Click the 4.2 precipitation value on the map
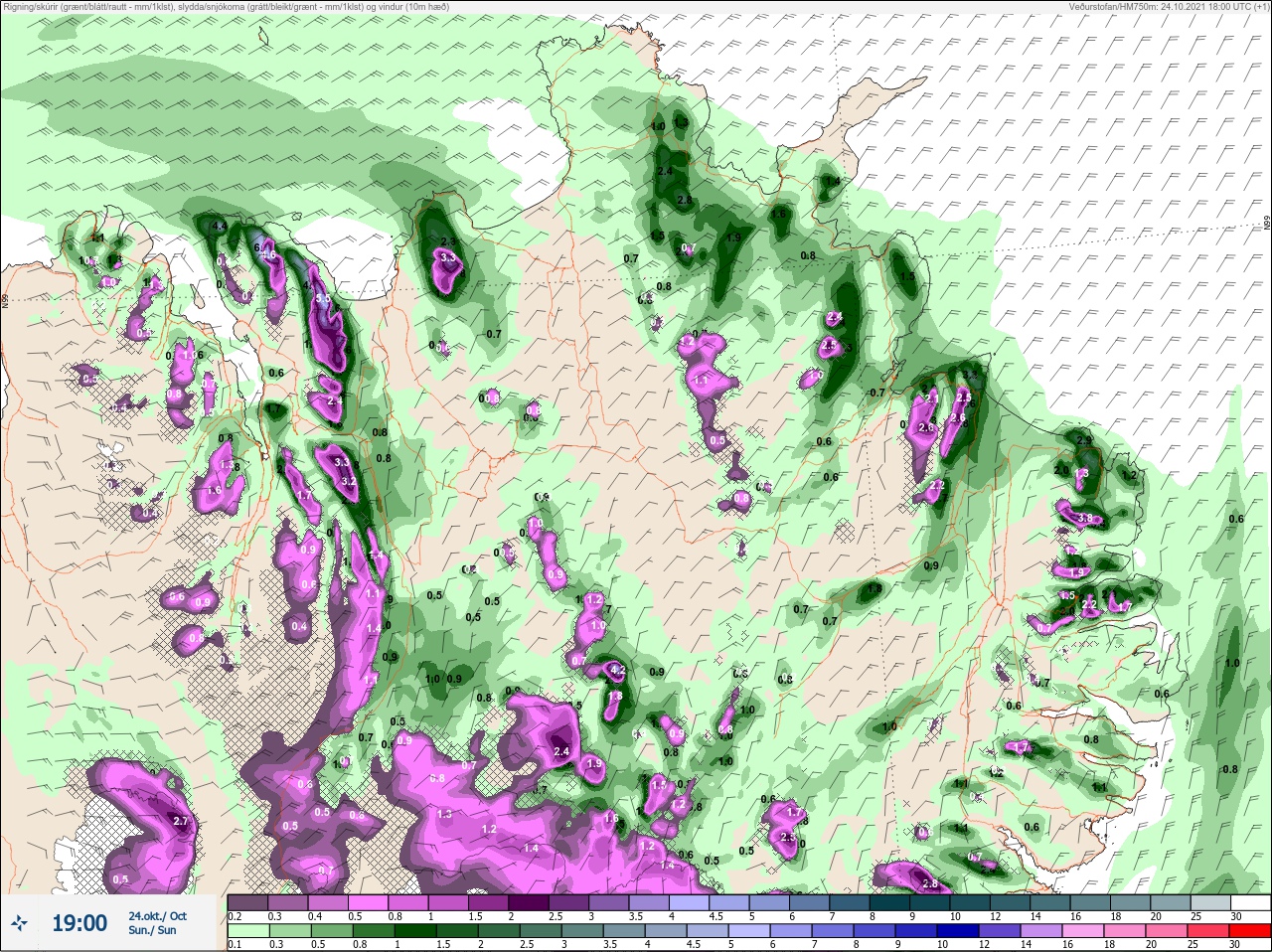 pos(617,671)
